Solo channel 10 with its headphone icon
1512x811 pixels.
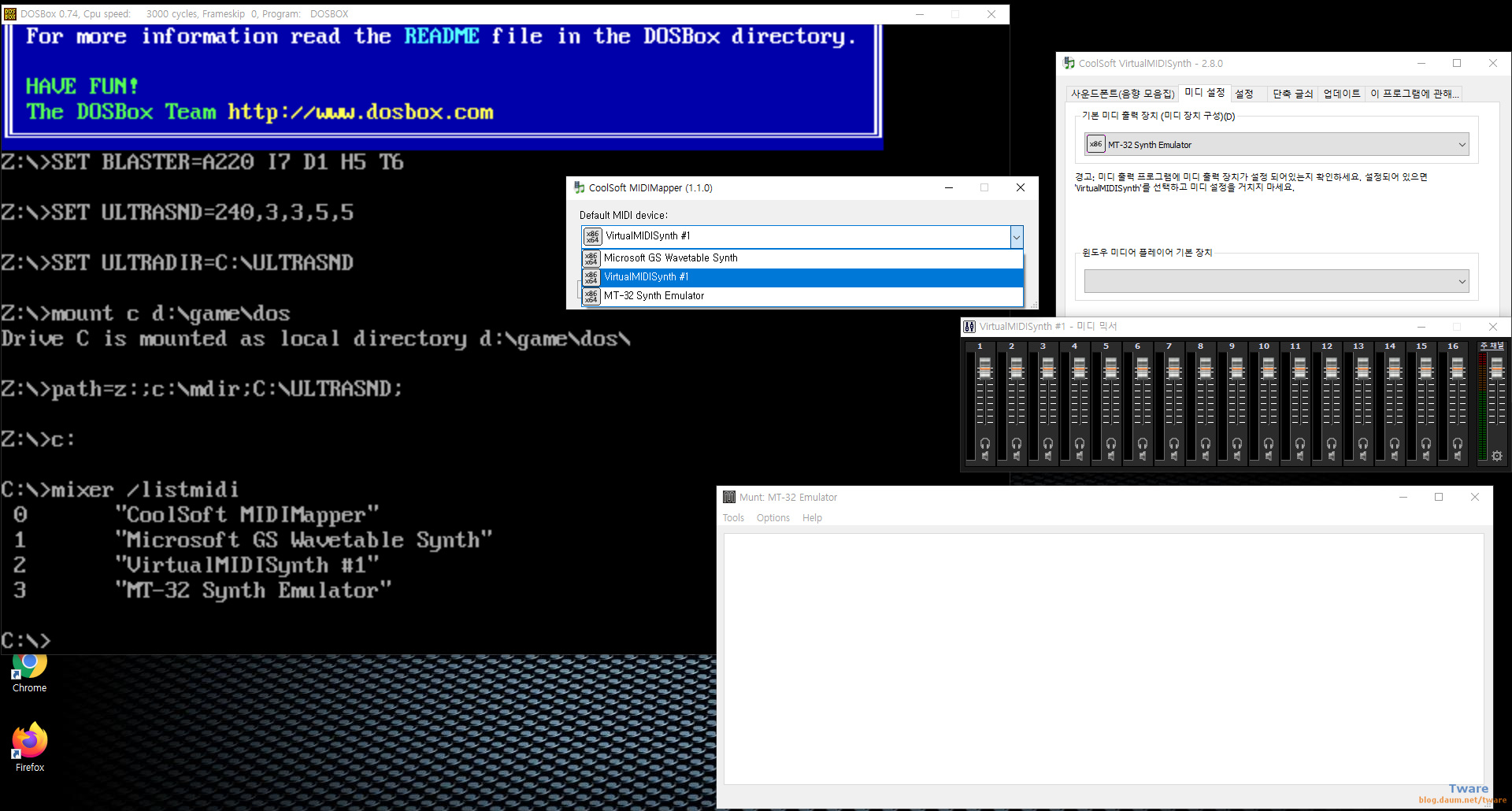(x=1269, y=443)
